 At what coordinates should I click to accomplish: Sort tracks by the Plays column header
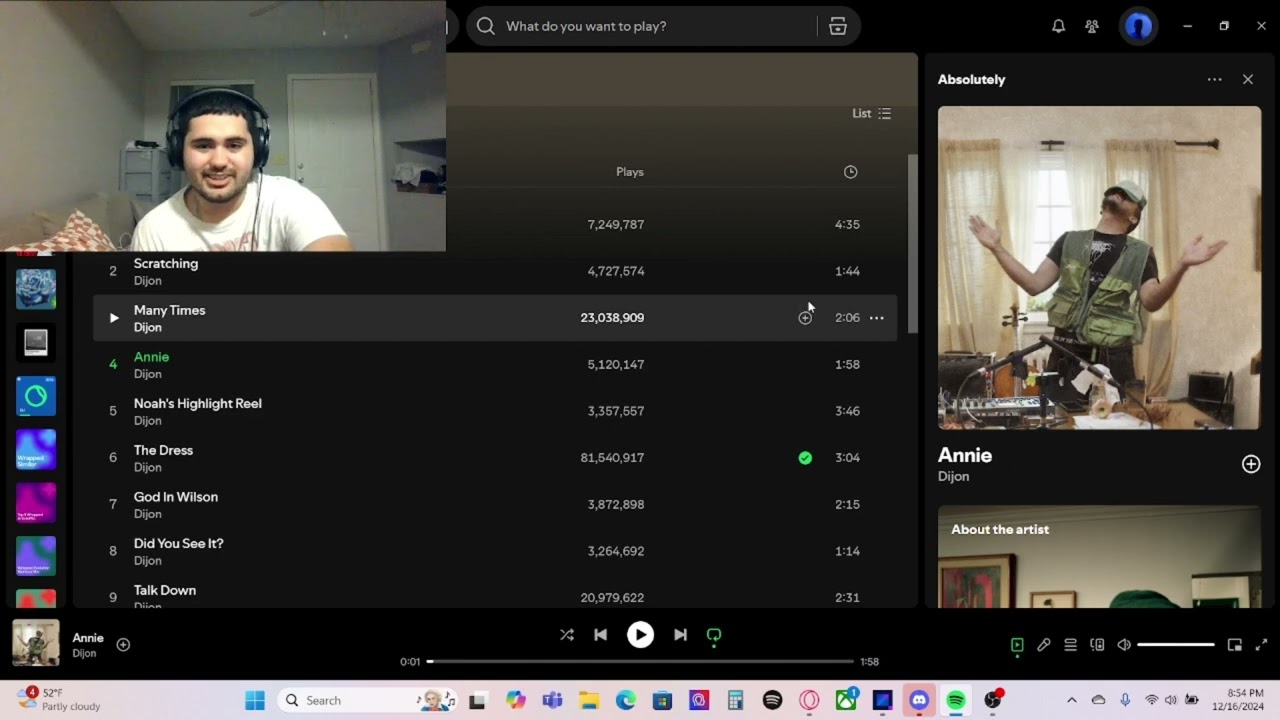tap(630, 172)
